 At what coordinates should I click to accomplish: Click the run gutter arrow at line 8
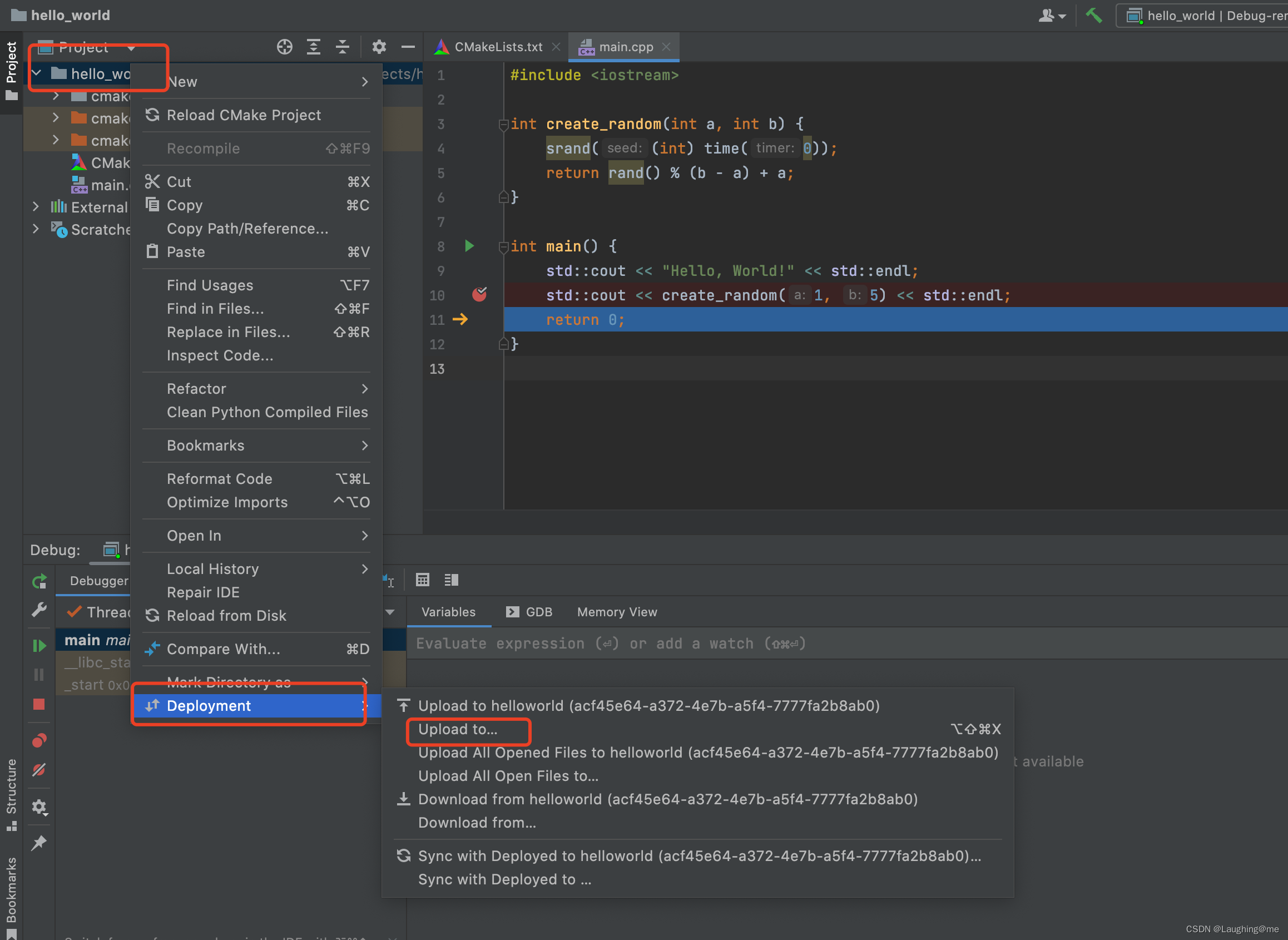pyautogui.click(x=469, y=246)
